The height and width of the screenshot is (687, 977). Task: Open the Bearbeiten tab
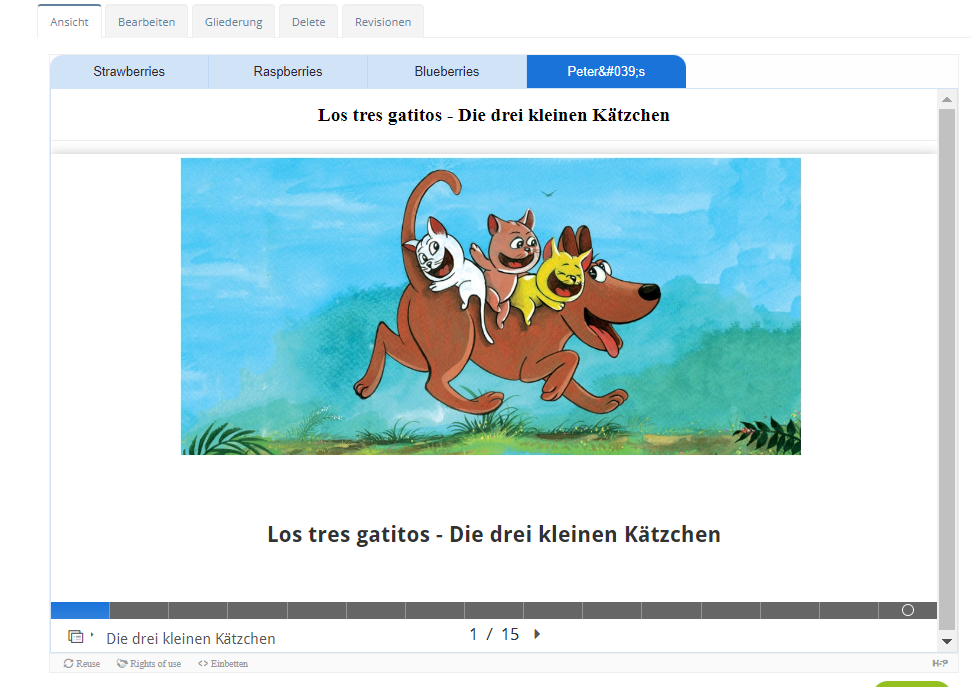(x=146, y=22)
